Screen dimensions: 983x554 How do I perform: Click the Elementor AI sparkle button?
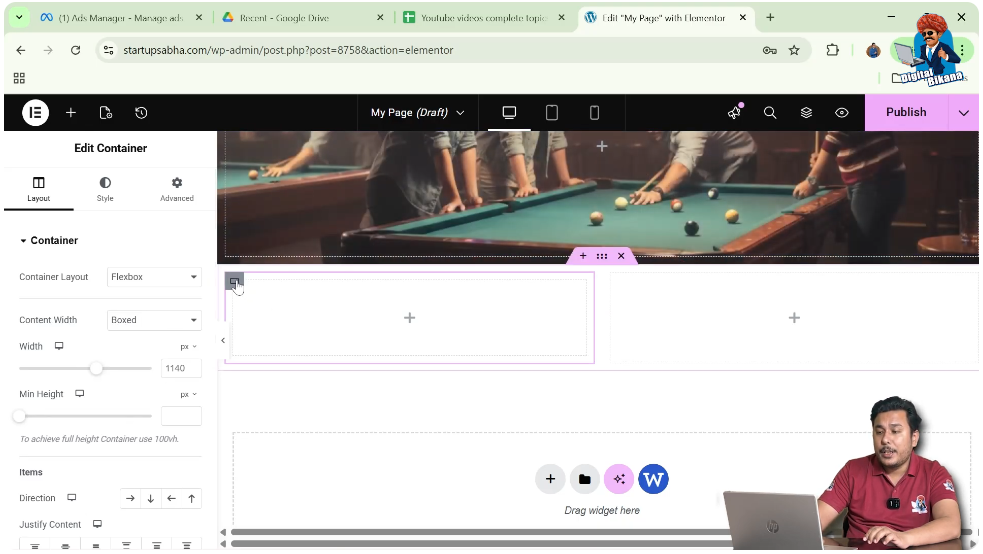tap(619, 479)
